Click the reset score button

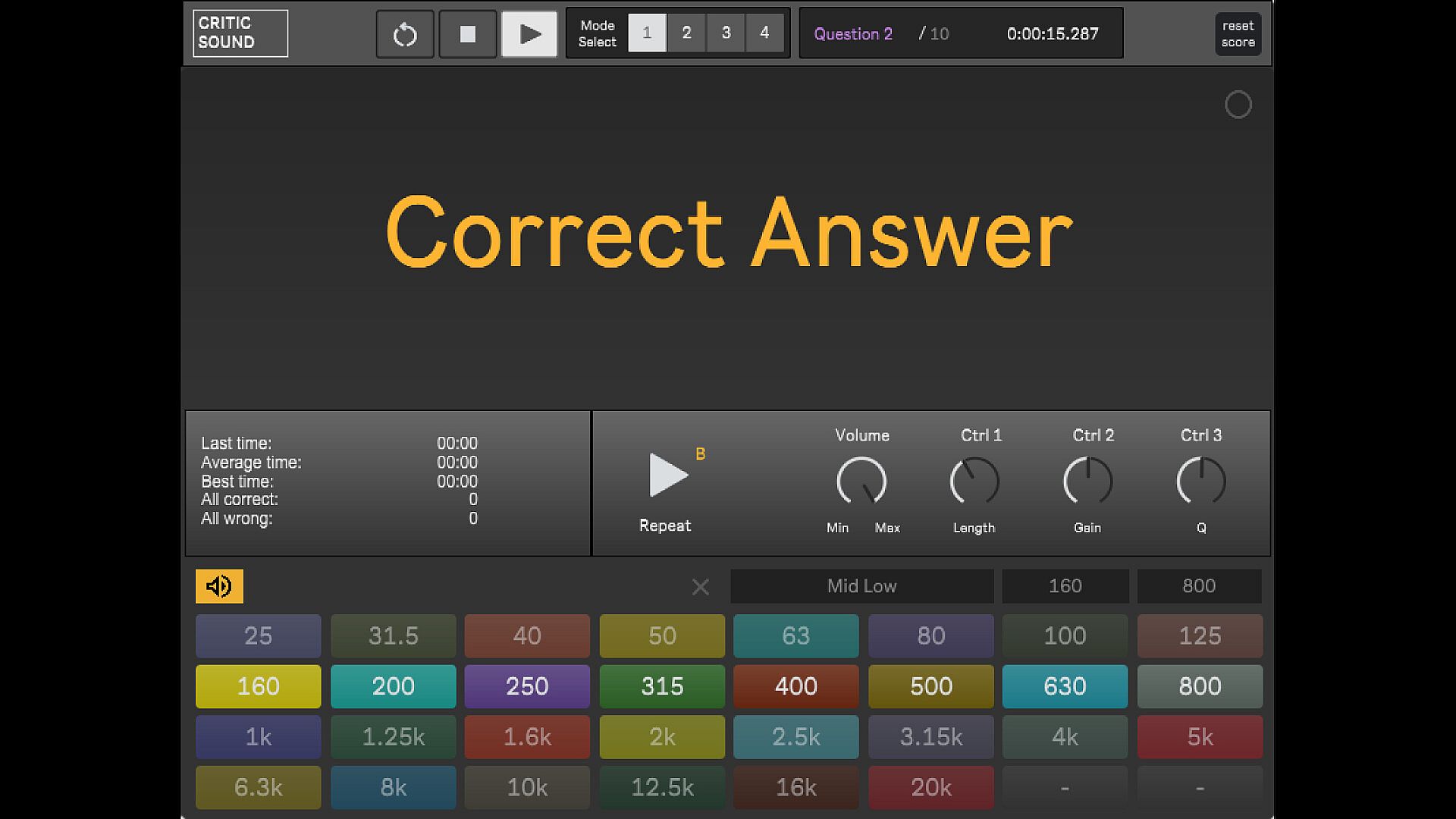tap(1238, 34)
